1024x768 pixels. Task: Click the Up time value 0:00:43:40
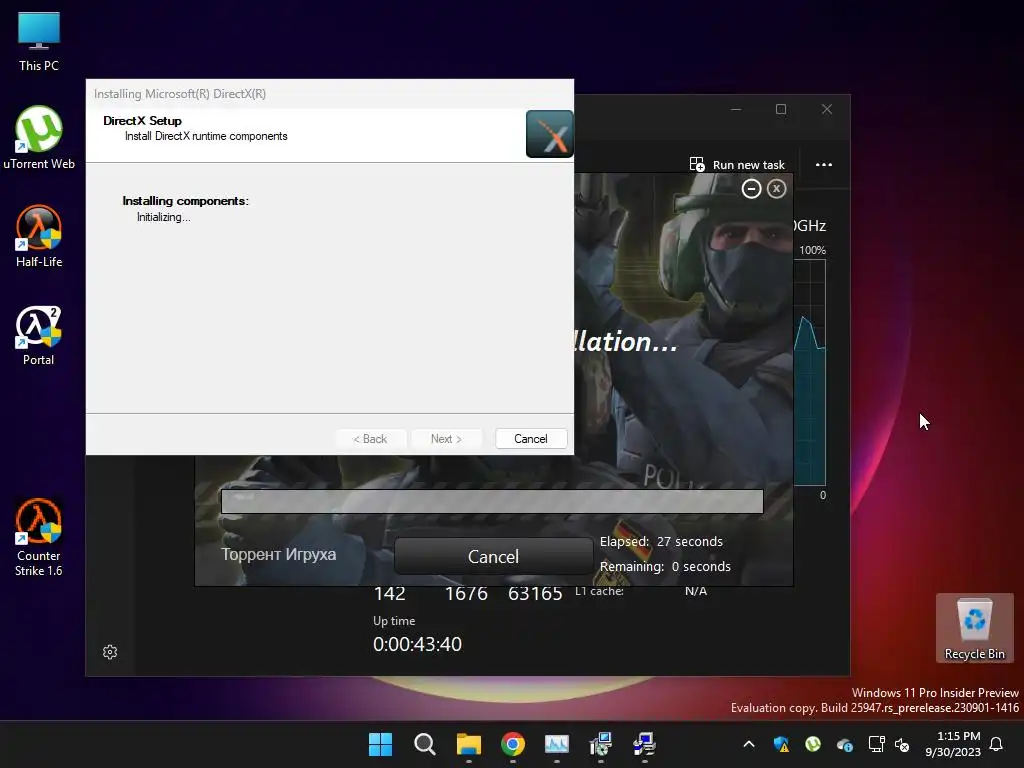click(417, 644)
